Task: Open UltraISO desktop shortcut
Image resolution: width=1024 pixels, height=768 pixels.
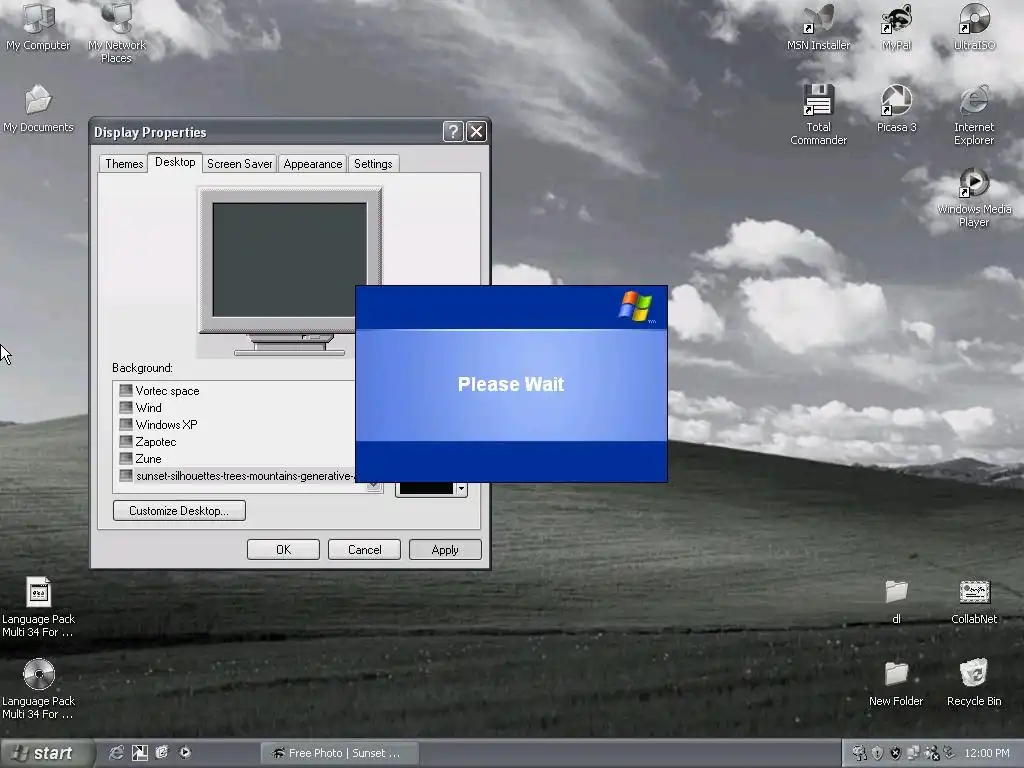Action: [974, 26]
